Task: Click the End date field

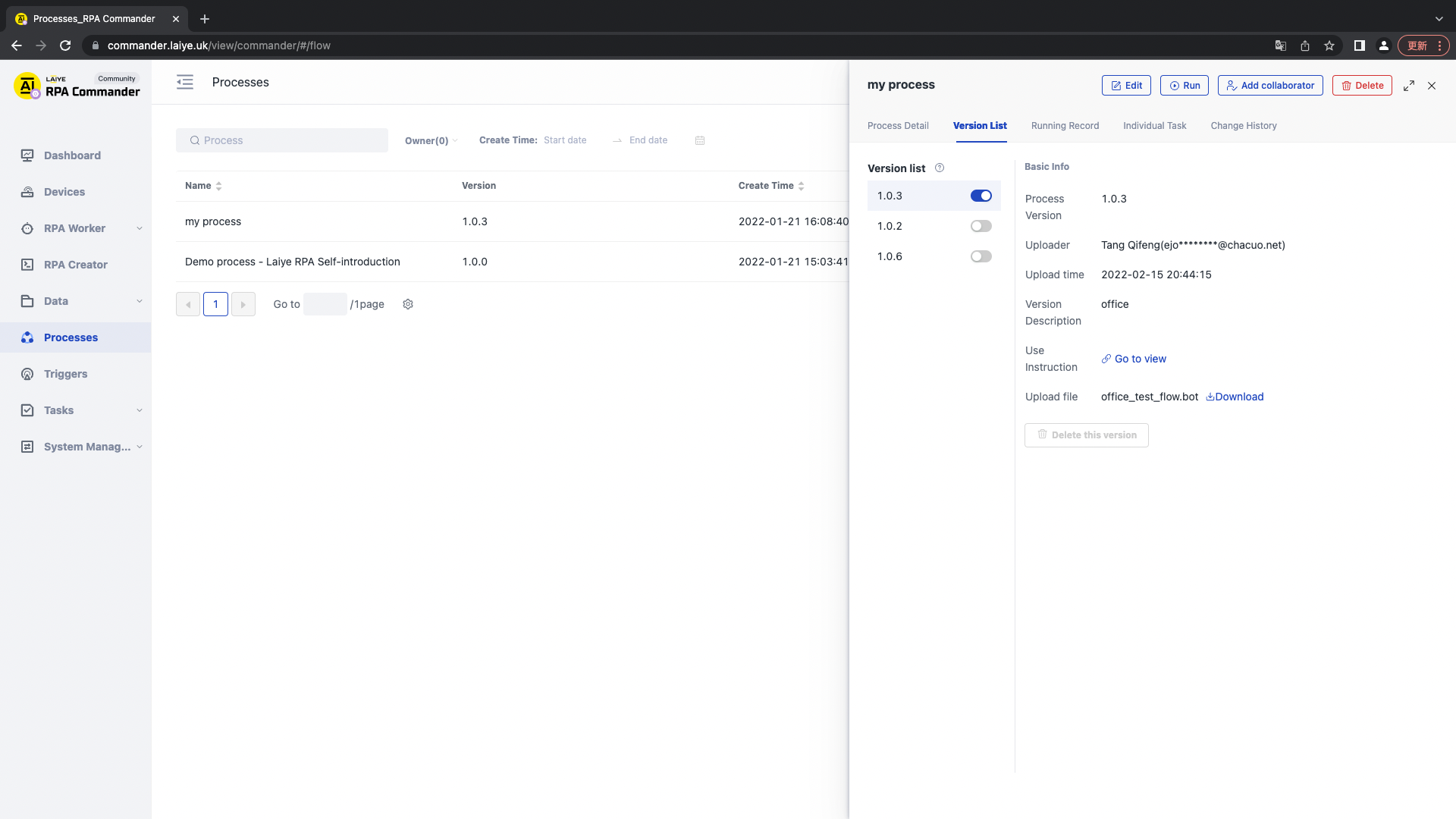Action: (x=648, y=140)
